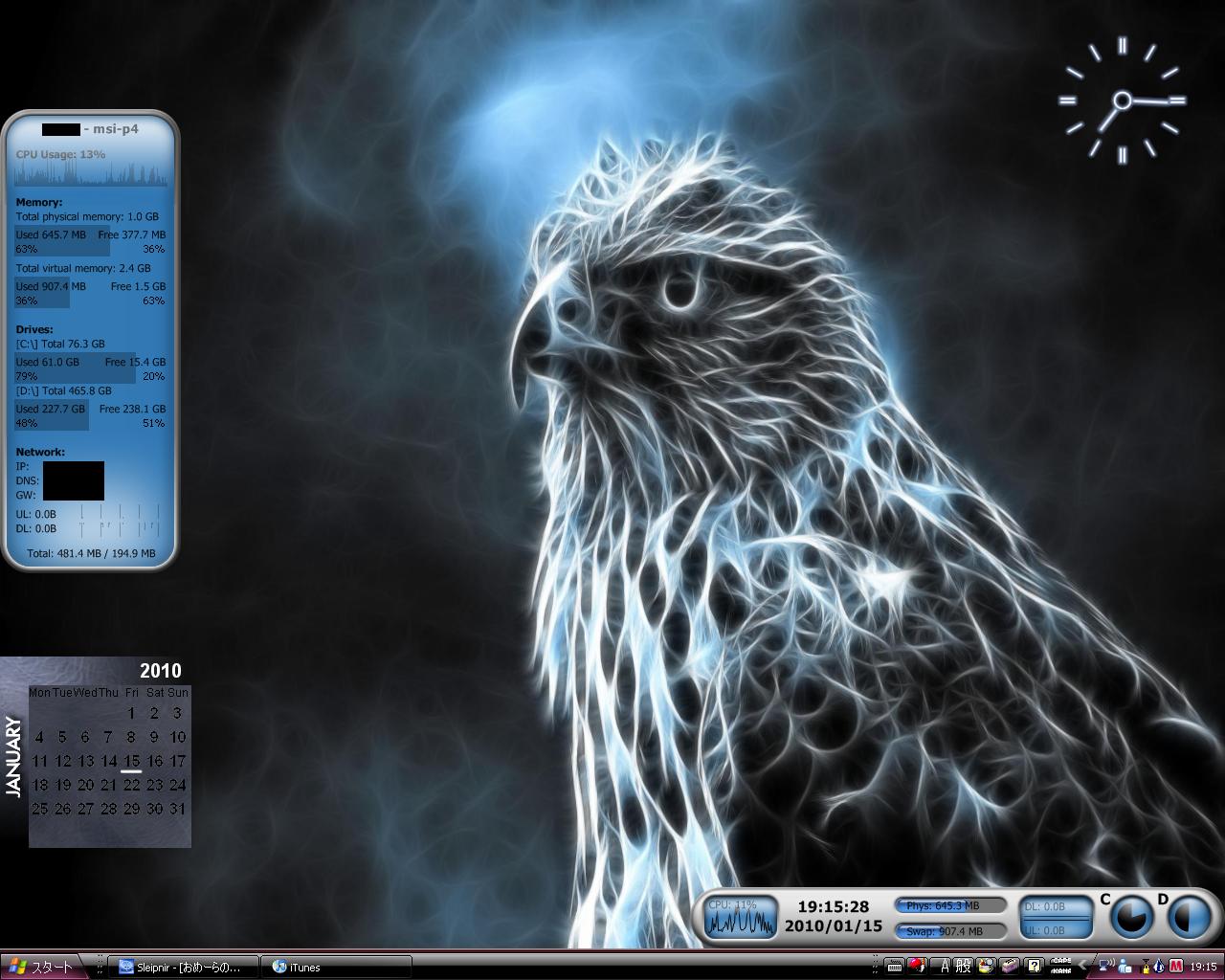Click the Drives section heading
Screen dimensions: 1225x980
point(34,329)
